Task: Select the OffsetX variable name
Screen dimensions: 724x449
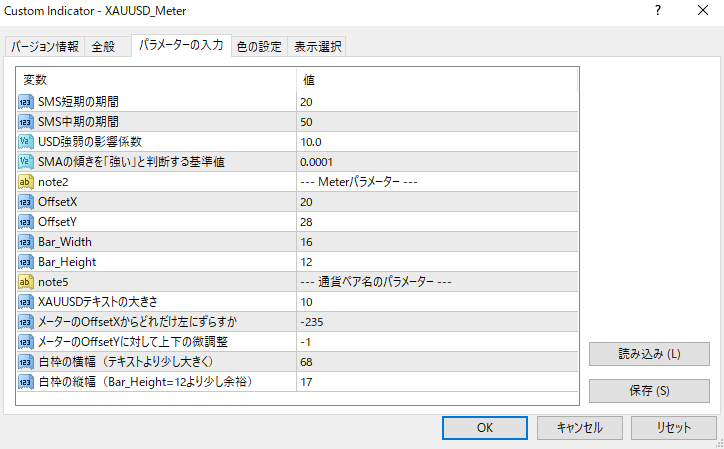Action: [x=58, y=202]
